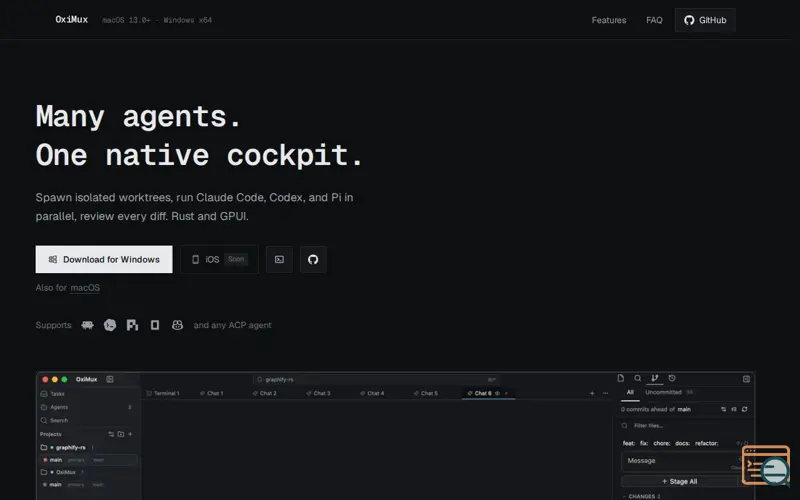800x500 pixels.
Task: Switch to the Chat 4 tab
Action: point(372,393)
